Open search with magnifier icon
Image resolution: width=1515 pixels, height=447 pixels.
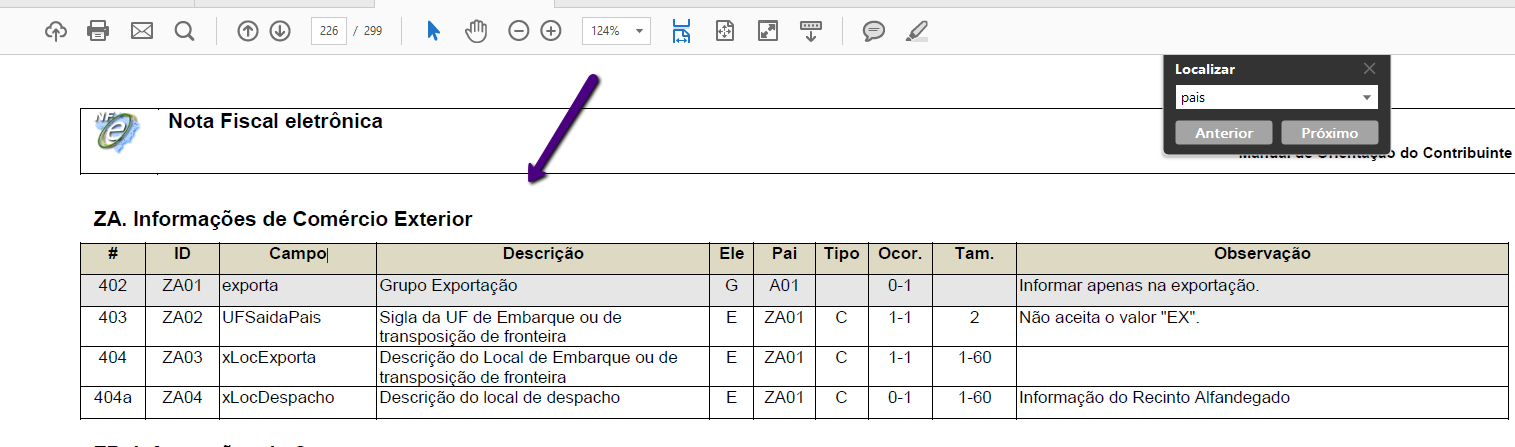pos(184,31)
